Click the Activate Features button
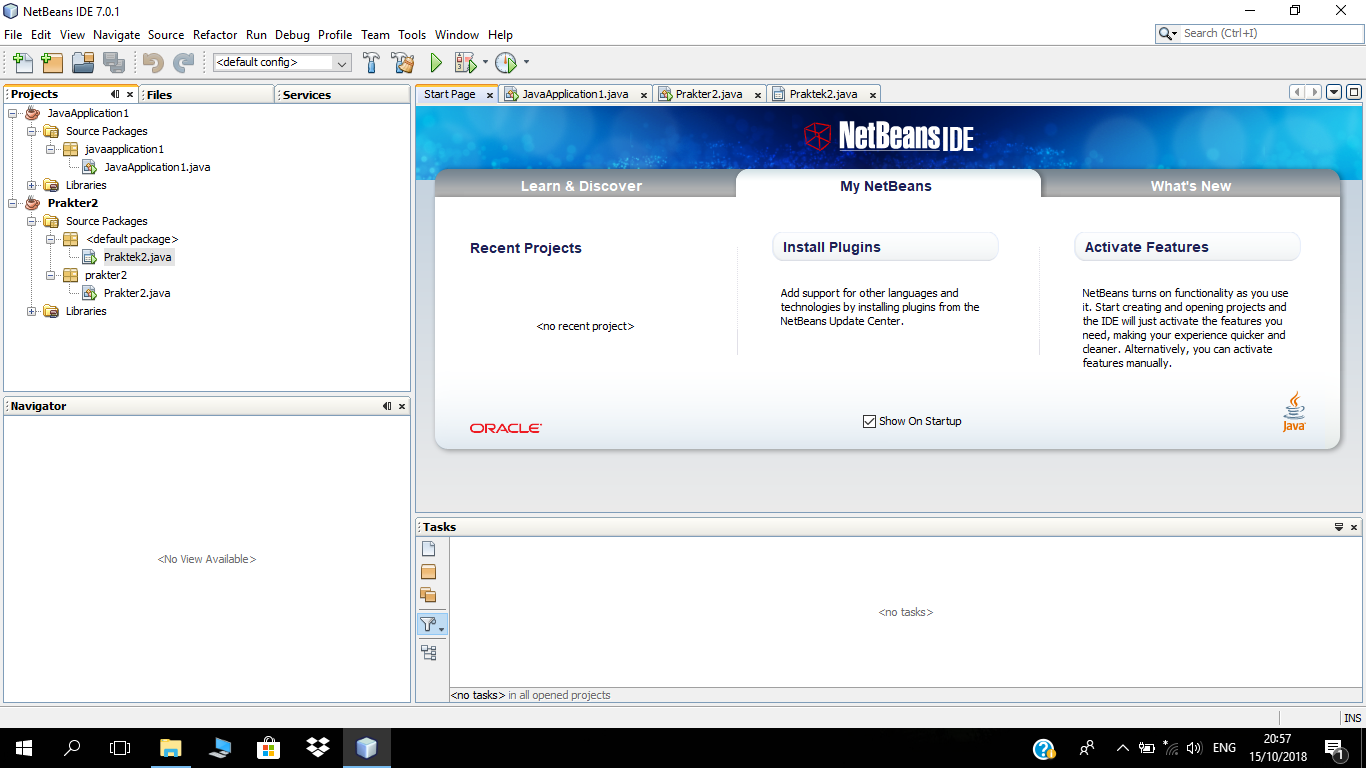Image resolution: width=1366 pixels, height=768 pixels. [1187, 247]
